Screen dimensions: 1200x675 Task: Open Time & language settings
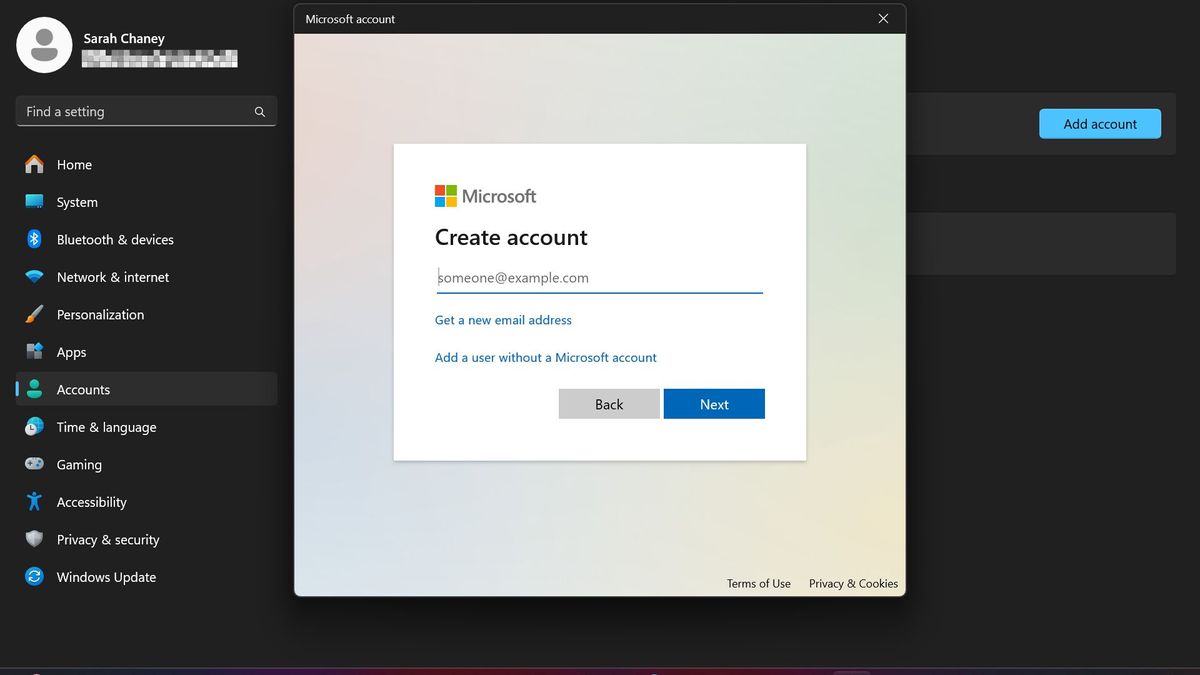(x=106, y=427)
